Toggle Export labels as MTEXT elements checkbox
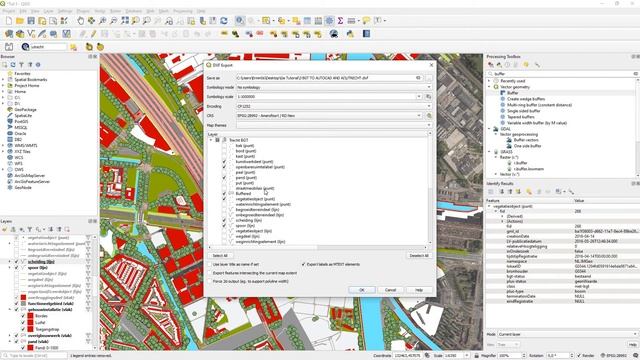This screenshot has height=360, width=640. tap(303, 264)
